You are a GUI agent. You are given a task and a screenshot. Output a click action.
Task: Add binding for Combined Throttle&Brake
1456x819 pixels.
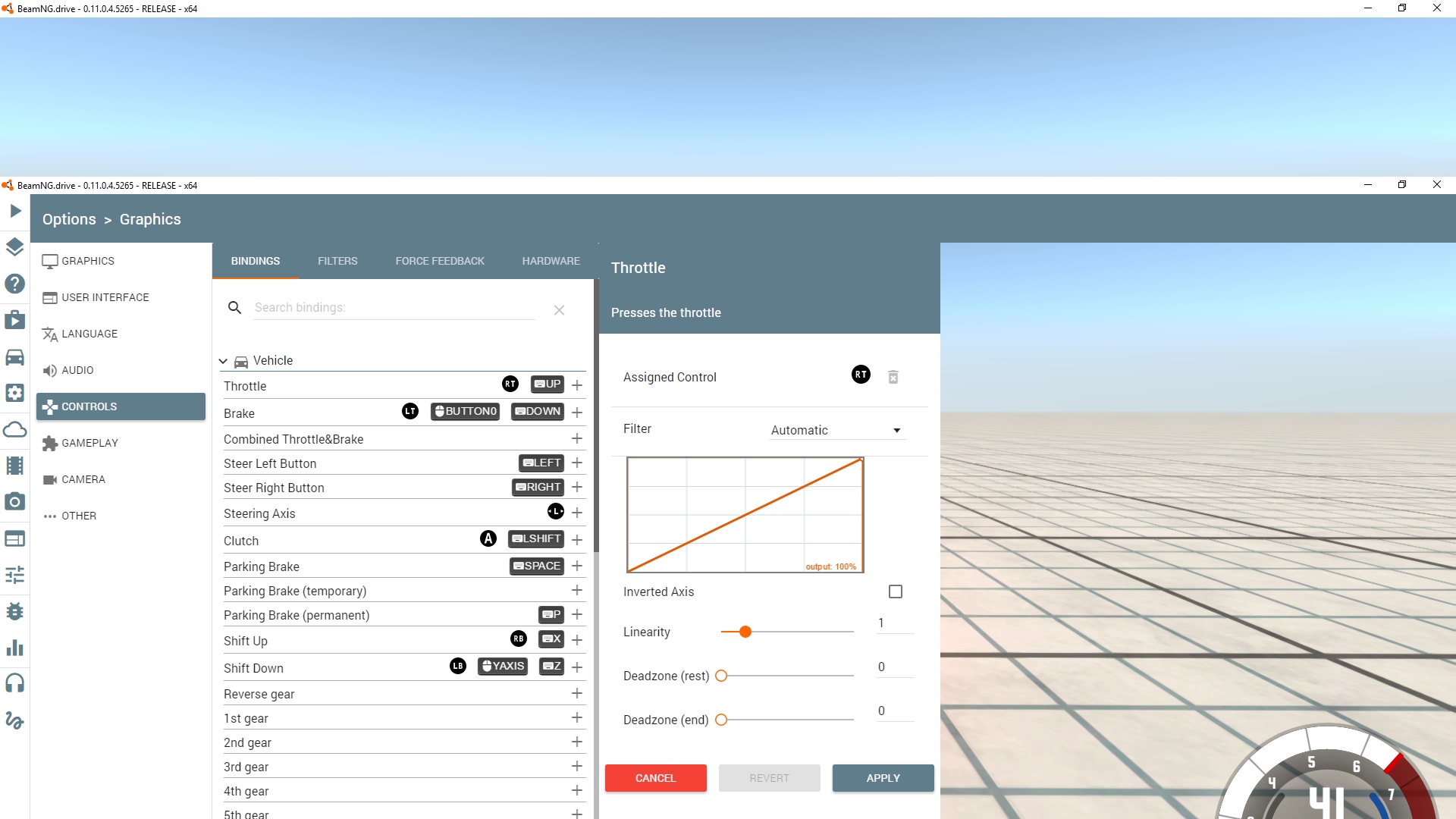(x=577, y=439)
